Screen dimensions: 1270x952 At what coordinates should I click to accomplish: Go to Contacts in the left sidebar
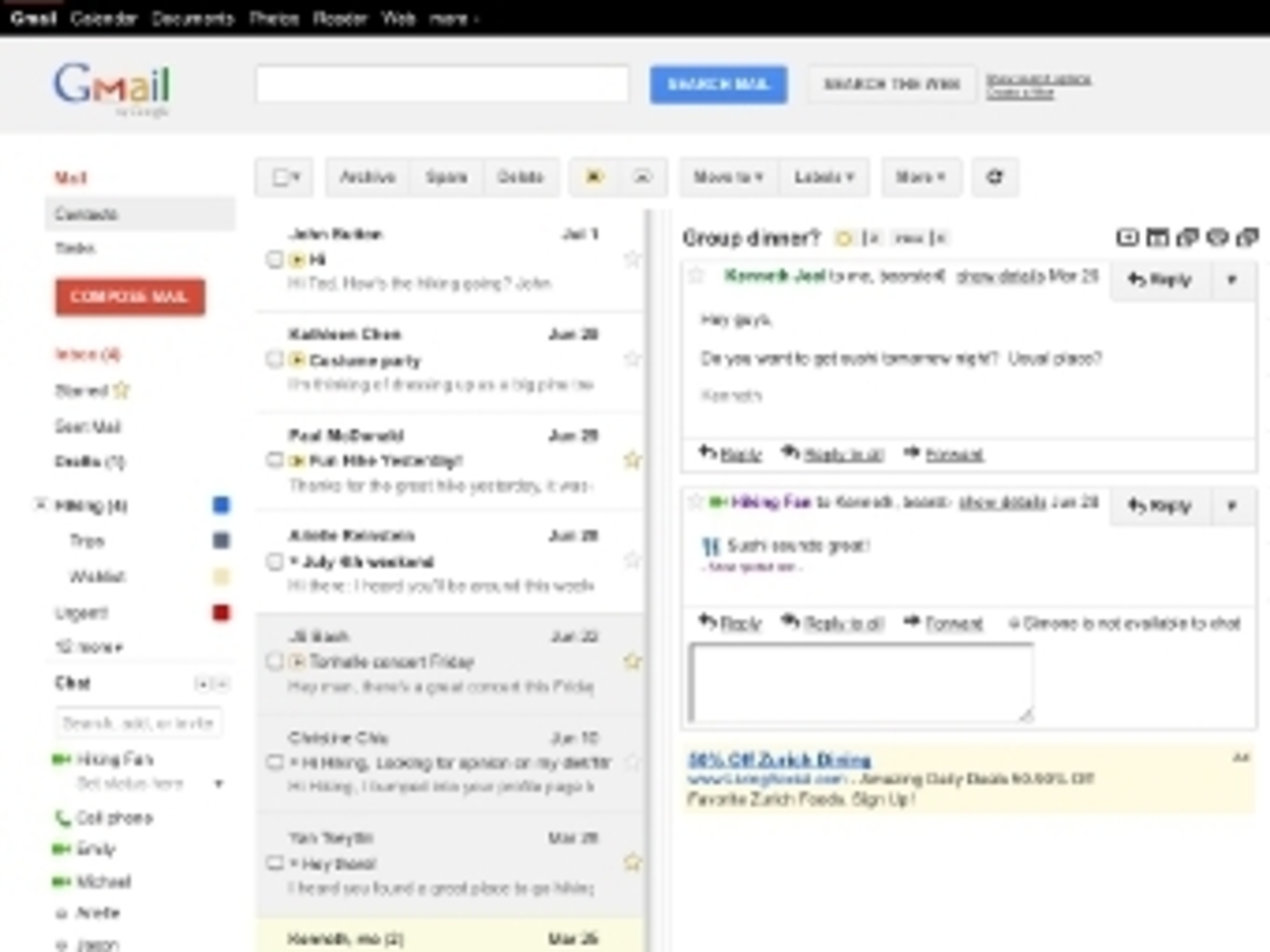pyautogui.click(x=141, y=214)
